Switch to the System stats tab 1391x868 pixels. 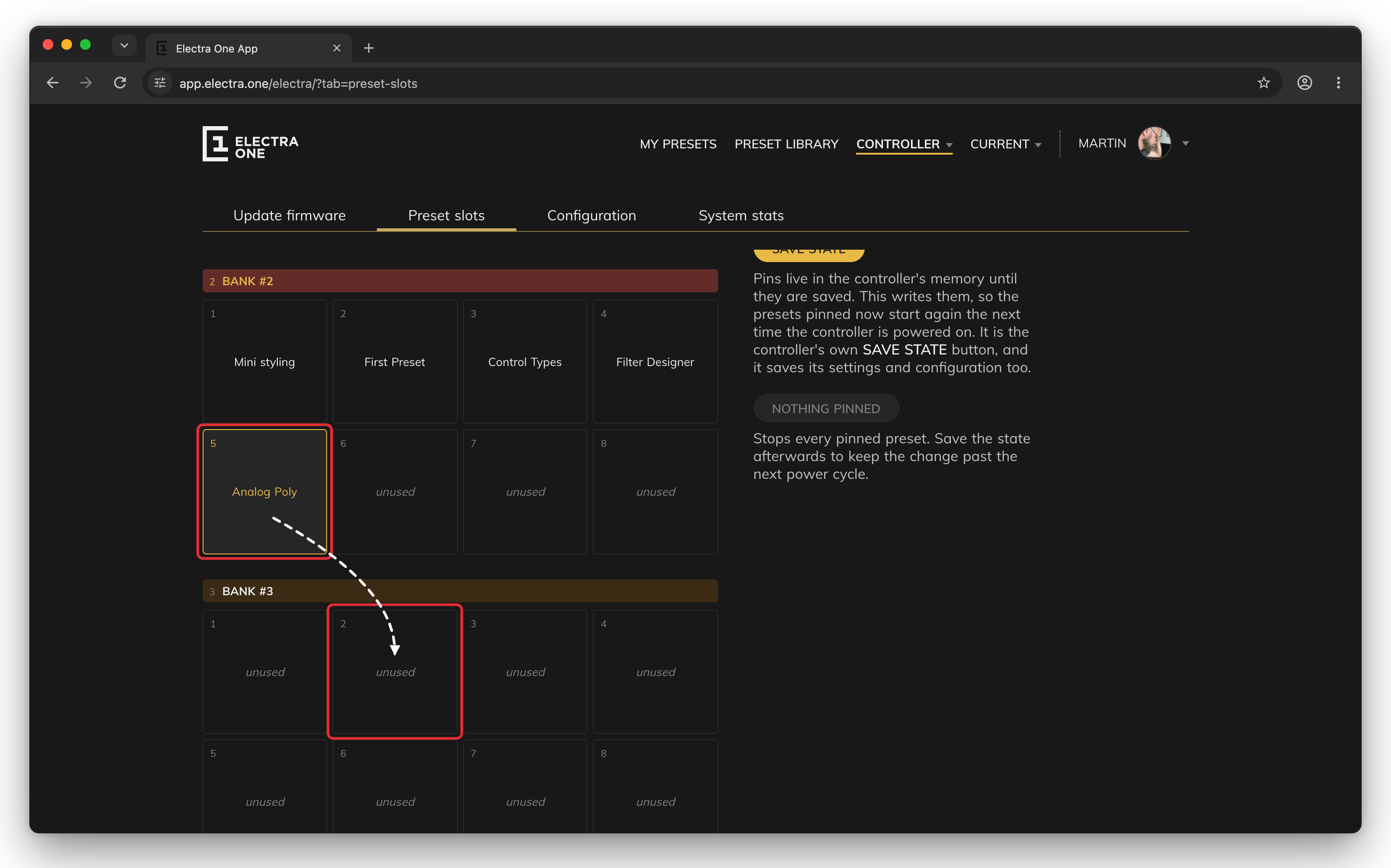(x=741, y=215)
